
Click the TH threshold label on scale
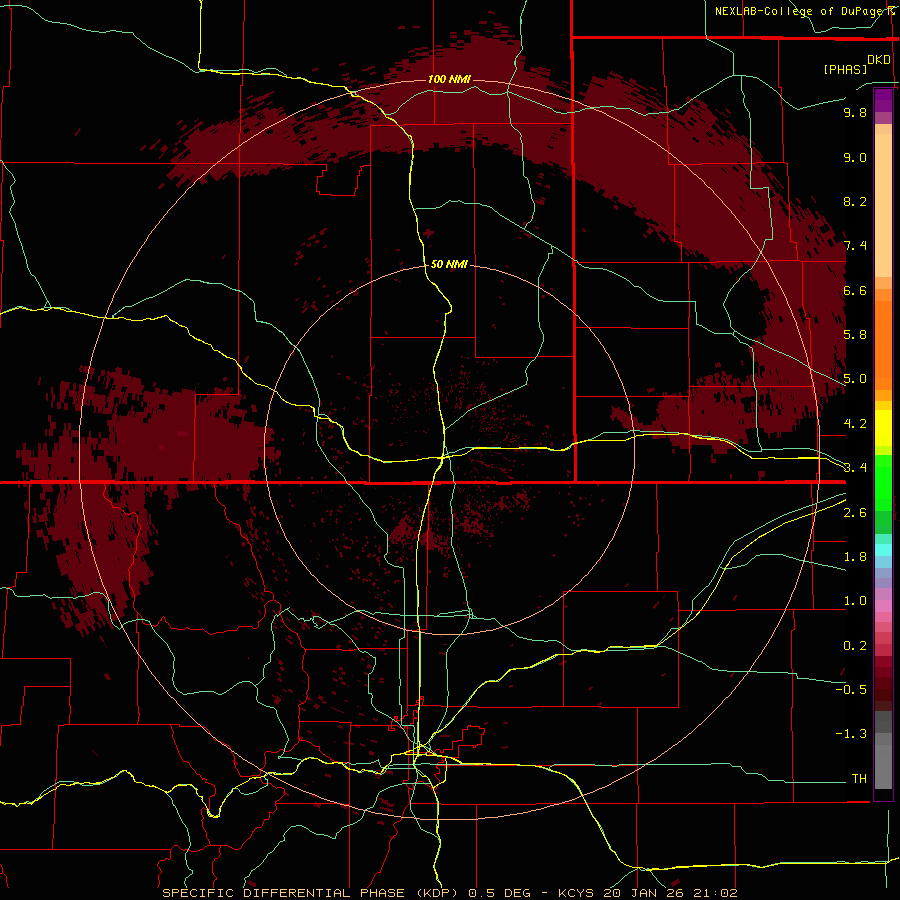click(x=859, y=778)
